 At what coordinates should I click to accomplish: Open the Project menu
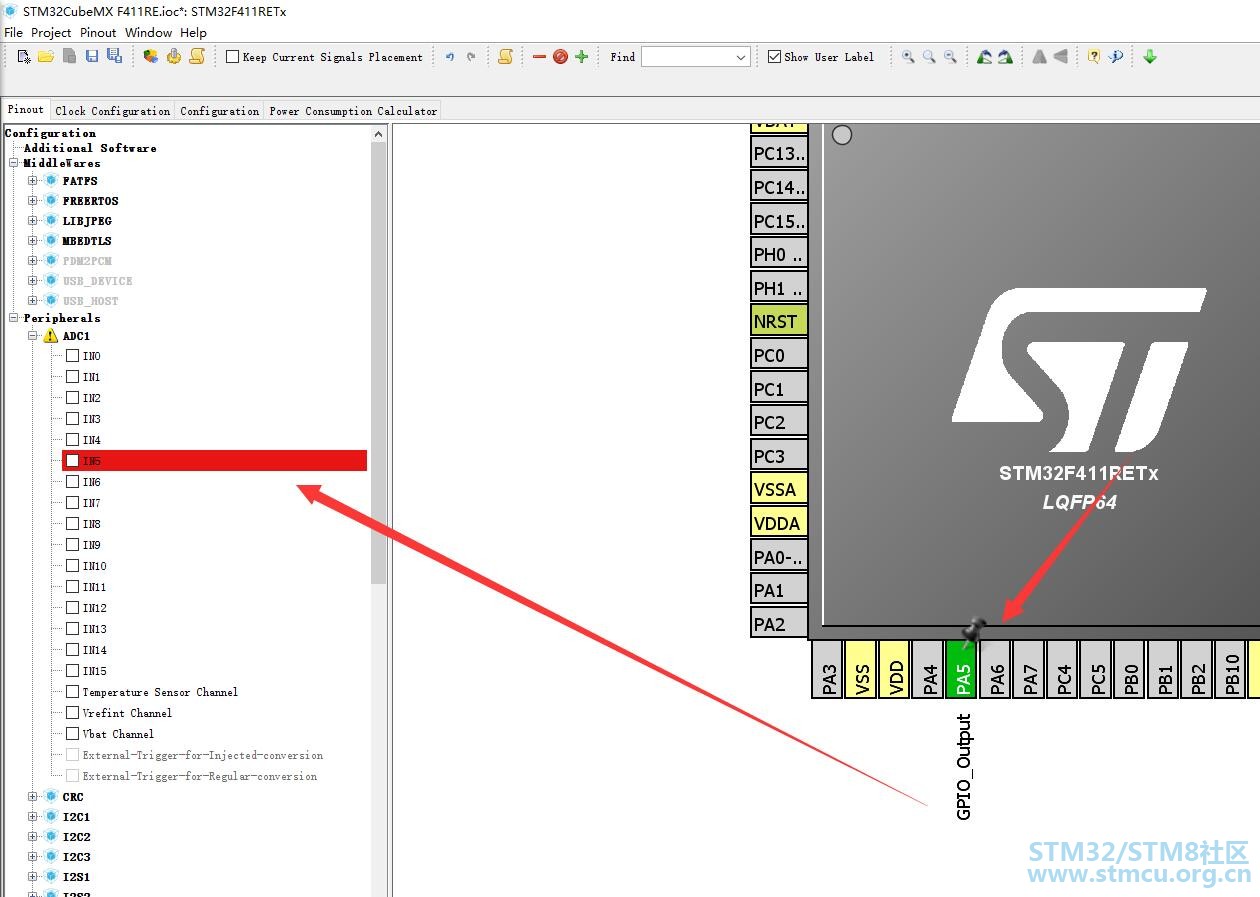point(51,32)
